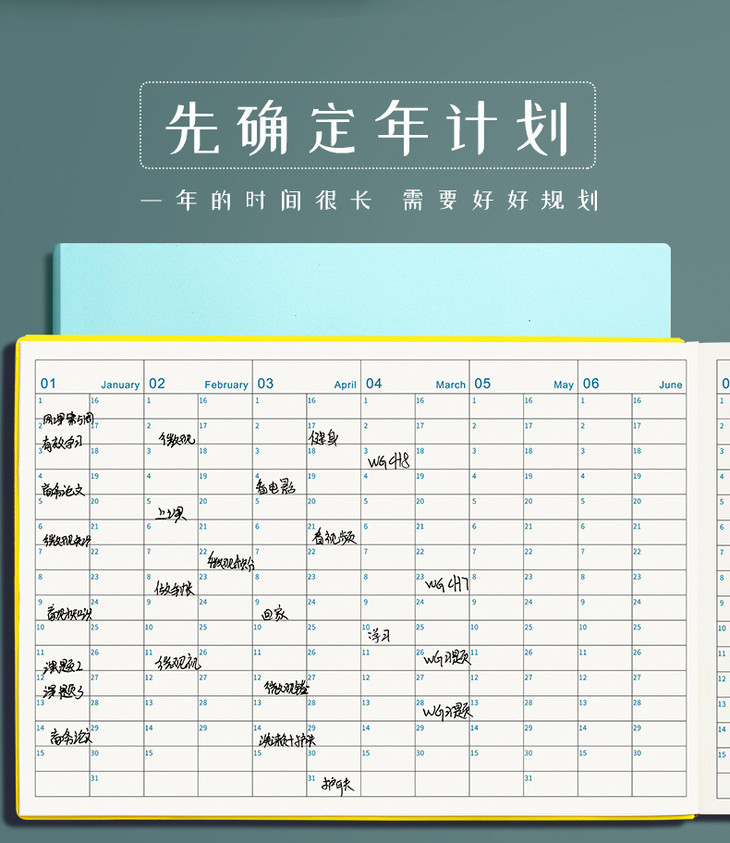Click the handwritten '课题3' in January
The height and width of the screenshot is (843, 730).
tap(63, 690)
